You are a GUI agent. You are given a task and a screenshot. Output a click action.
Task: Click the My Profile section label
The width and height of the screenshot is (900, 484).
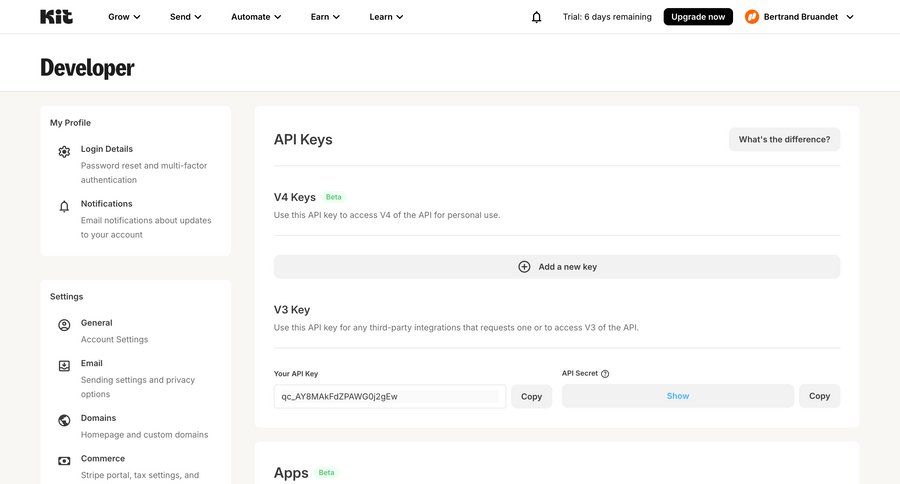70,122
